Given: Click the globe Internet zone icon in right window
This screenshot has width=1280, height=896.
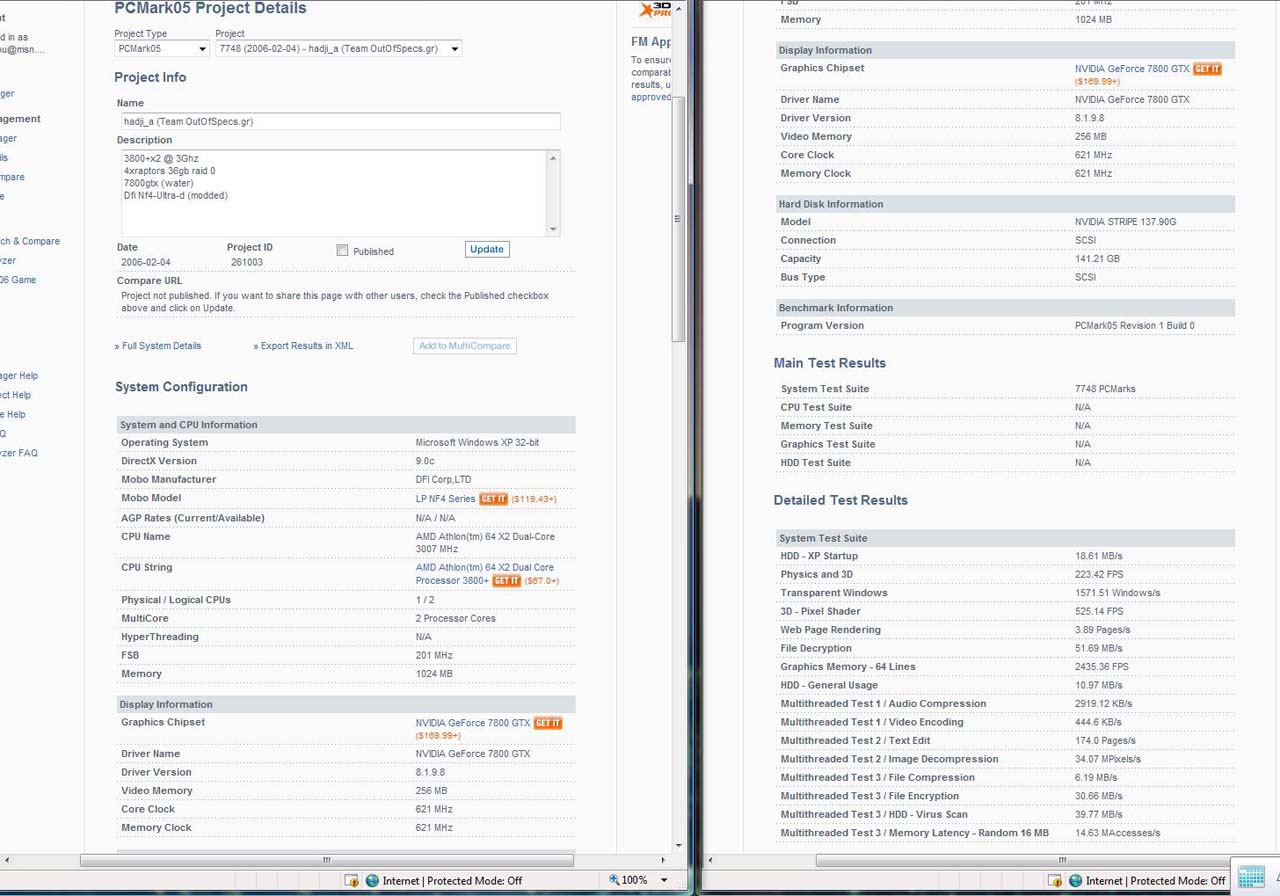Looking at the screenshot, I should click(1075, 880).
